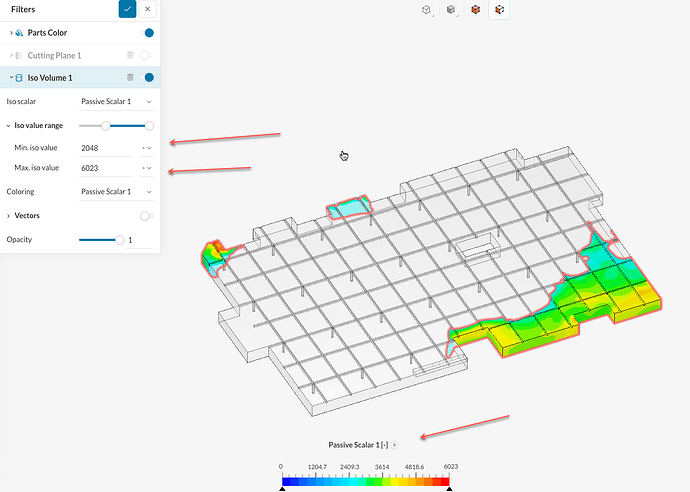This screenshot has height=492, width=690.
Task: Expand the Vectors section
Action: click(x=8, y=216)
